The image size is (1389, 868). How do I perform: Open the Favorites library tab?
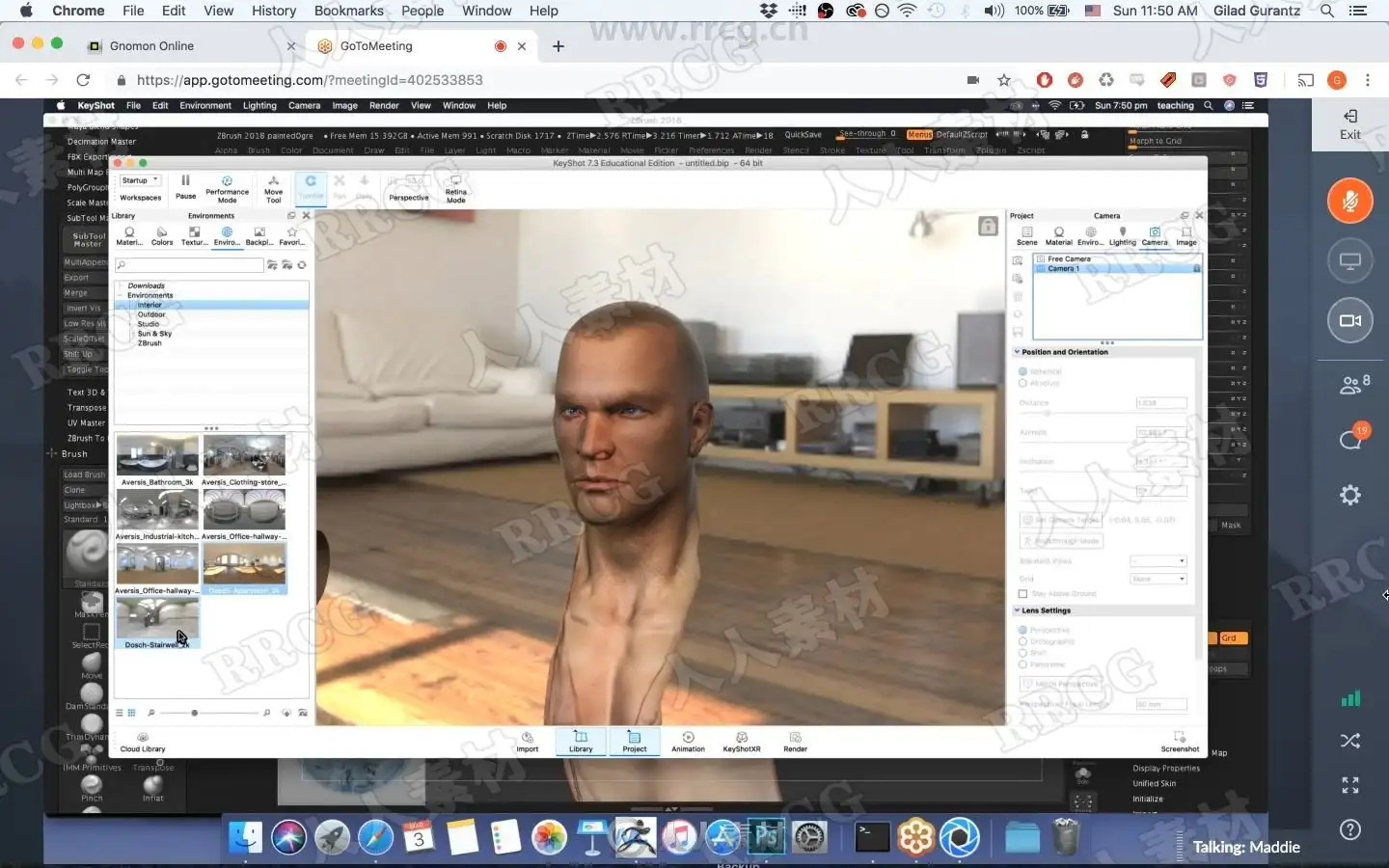coord(291,236)
